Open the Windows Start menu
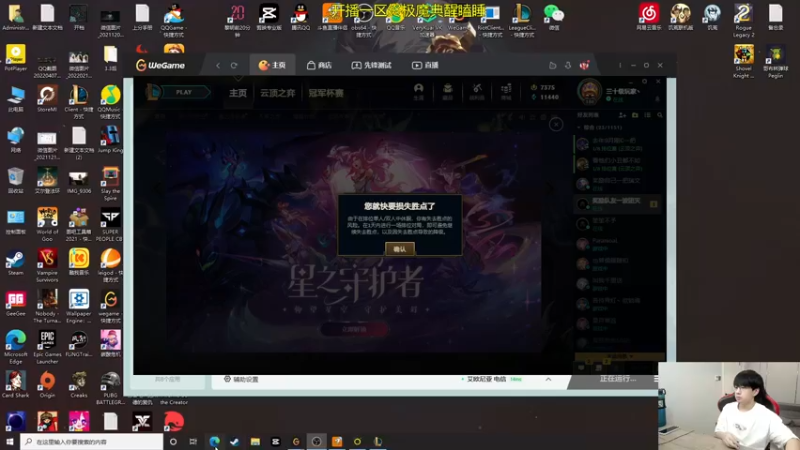The height and width of the screenshot is (450, 800). coord(10,441)
